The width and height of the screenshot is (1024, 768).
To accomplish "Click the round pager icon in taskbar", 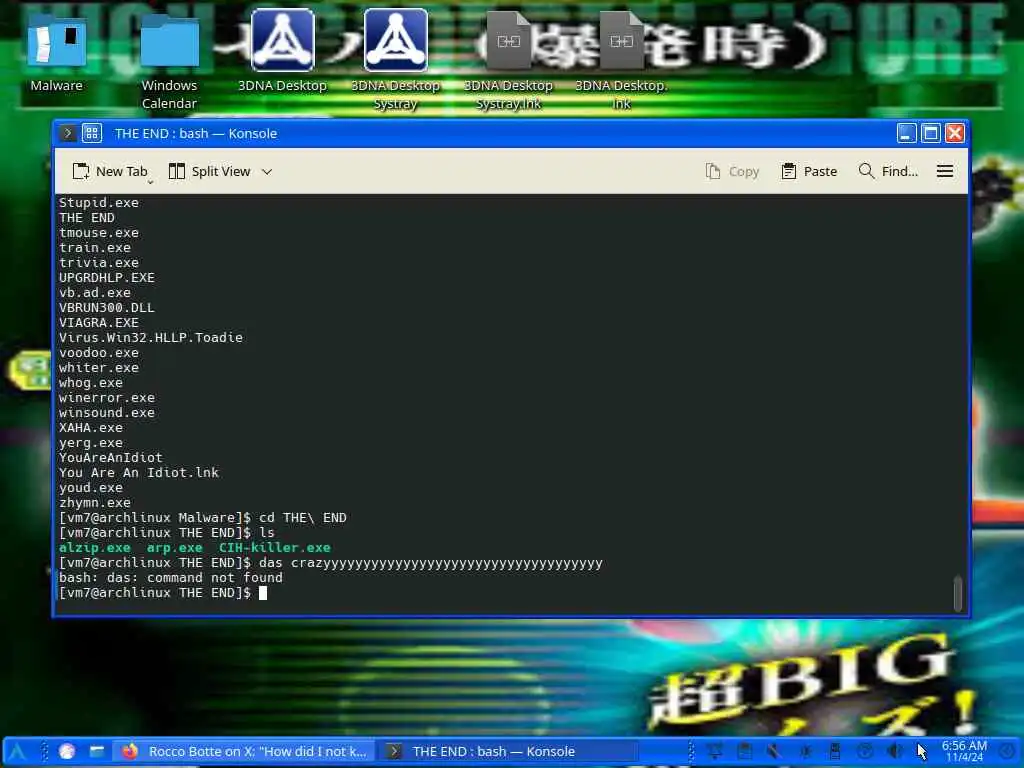I will tap(67, 752).
